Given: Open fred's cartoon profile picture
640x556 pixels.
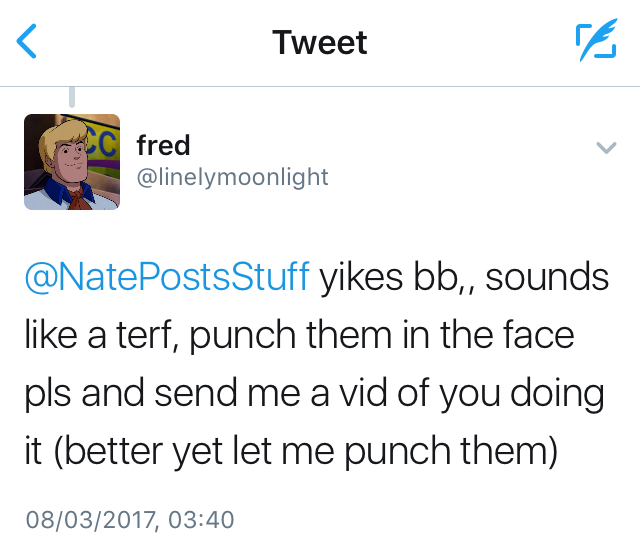Looking at the screenshot, I should pos(72,160).
